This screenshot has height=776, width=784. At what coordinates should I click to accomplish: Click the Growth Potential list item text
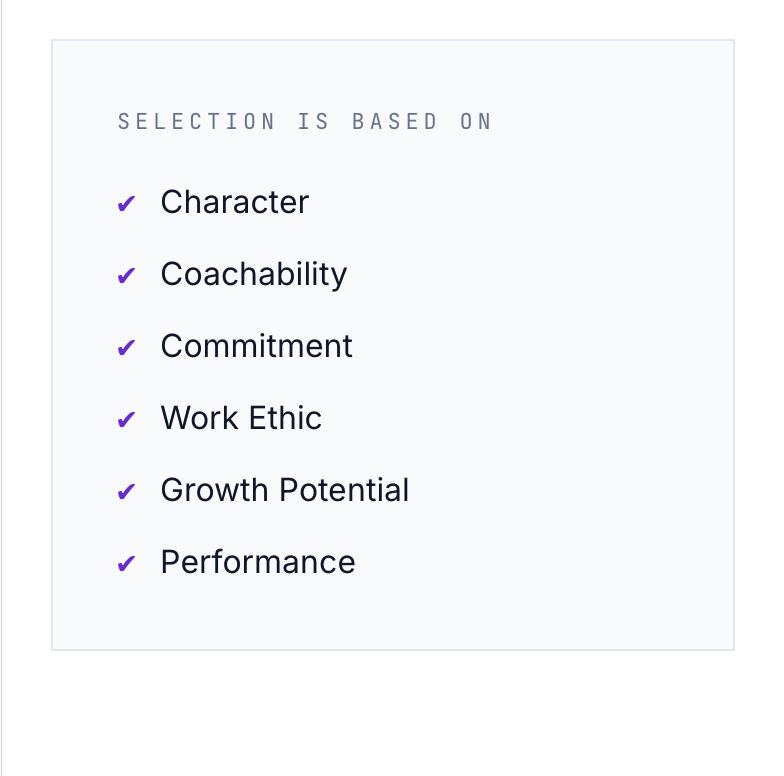pyautogui.click(x=285, y=490)
